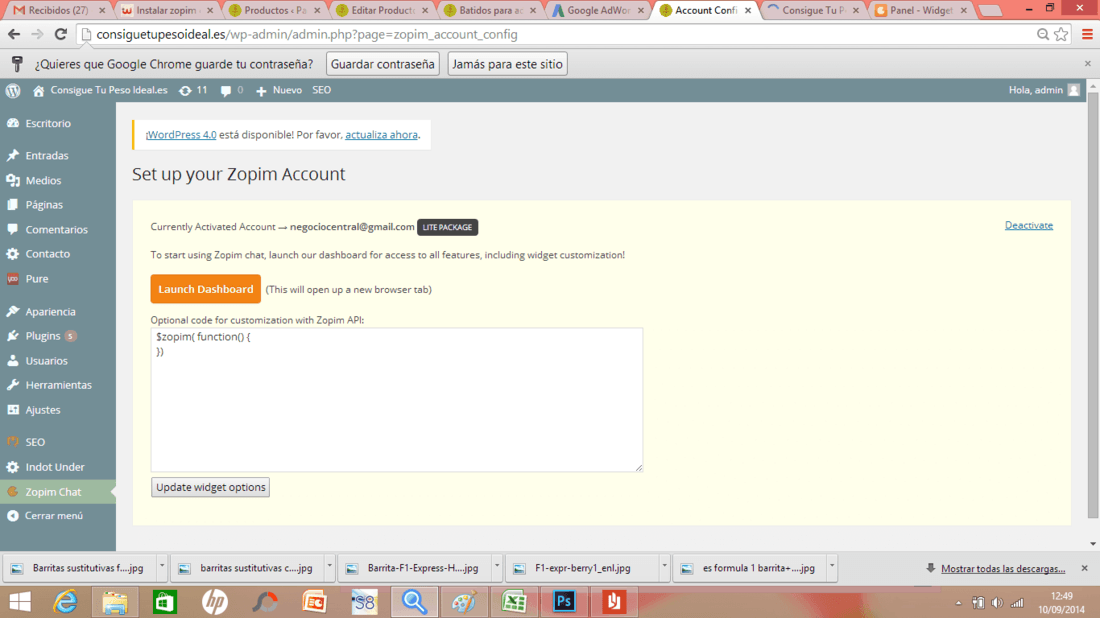This screenshot has width=1100, height=618.
Task: Open SEO in admin bar
Action: (x=321, y=90)
